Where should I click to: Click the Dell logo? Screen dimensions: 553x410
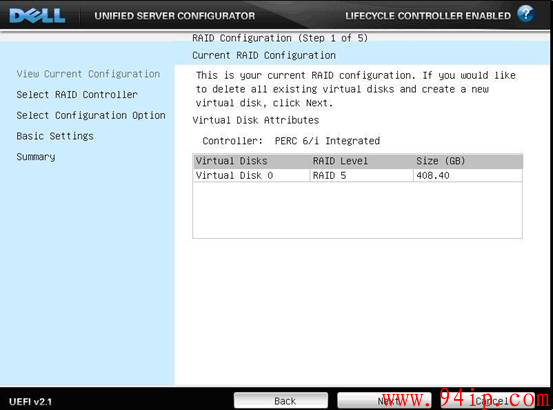37,16
